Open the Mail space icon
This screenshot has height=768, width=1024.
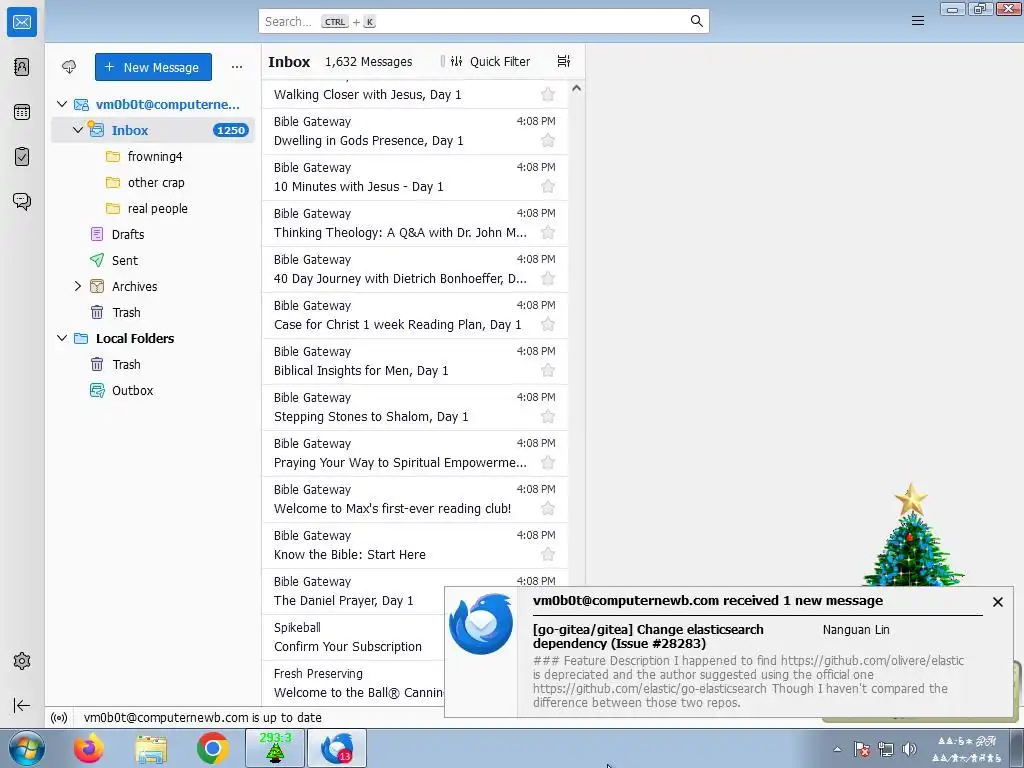pyautogui.click(x=22, y=22)
